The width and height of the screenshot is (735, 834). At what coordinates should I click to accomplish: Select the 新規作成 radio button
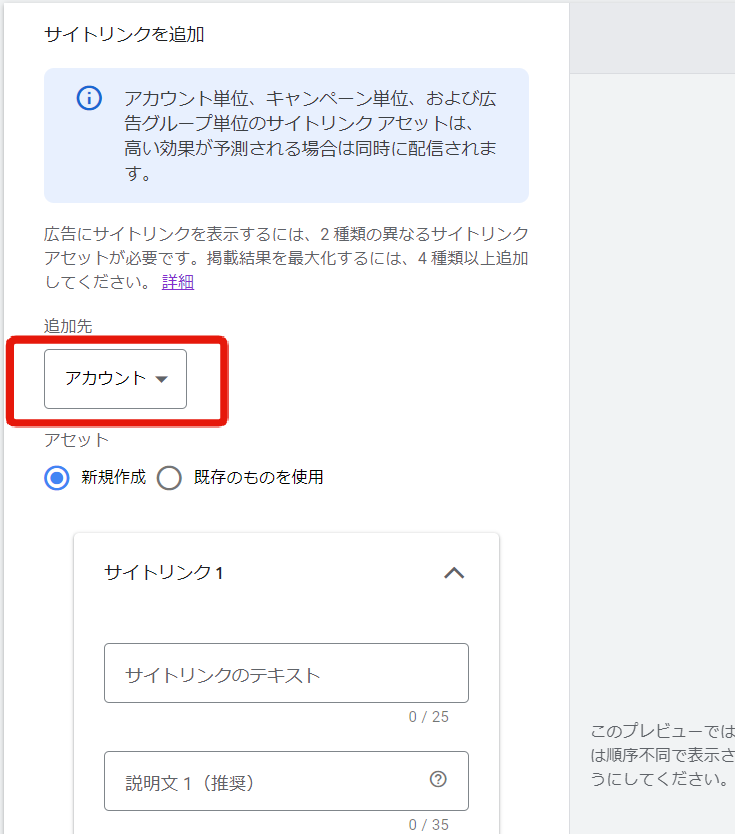[56, 477]
